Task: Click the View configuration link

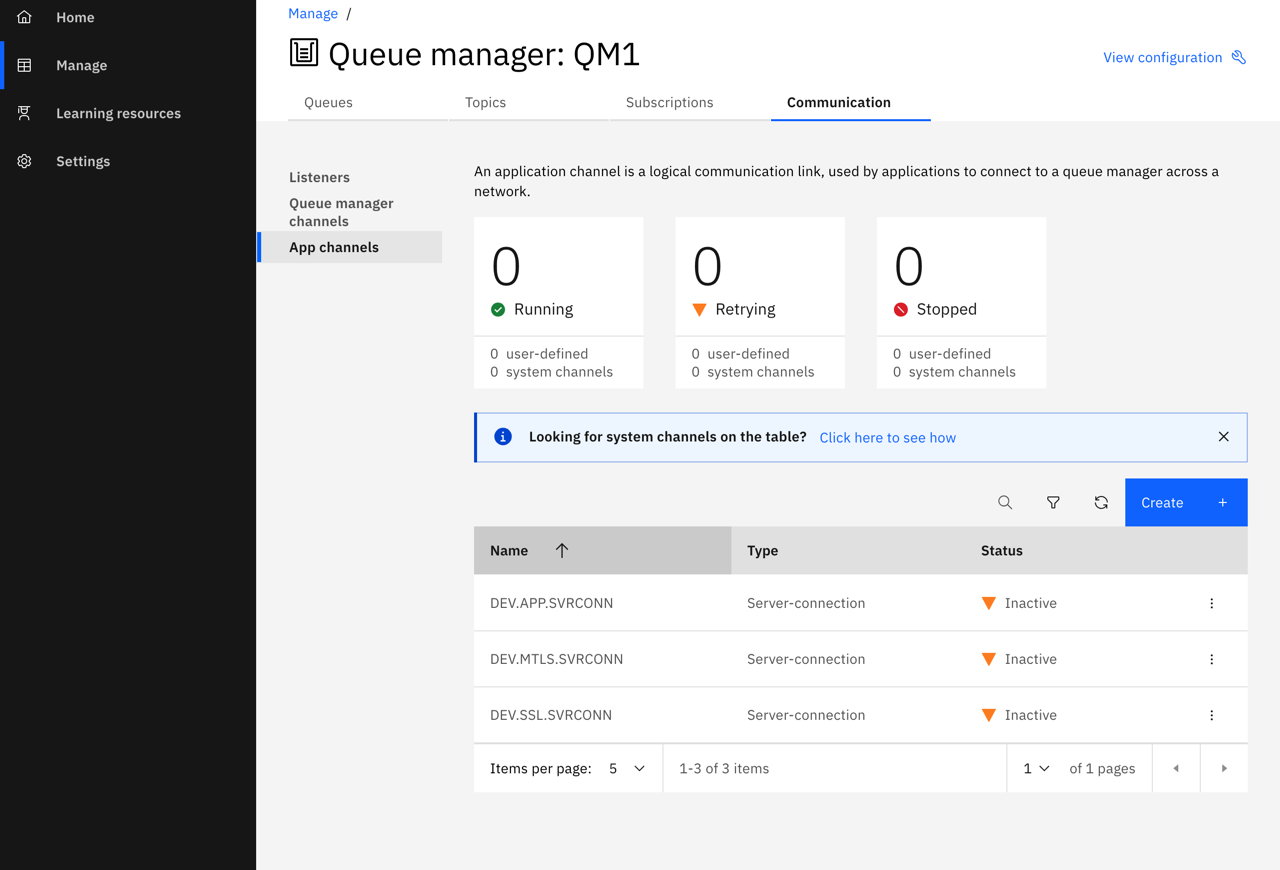Action: tap(1162, 57)
